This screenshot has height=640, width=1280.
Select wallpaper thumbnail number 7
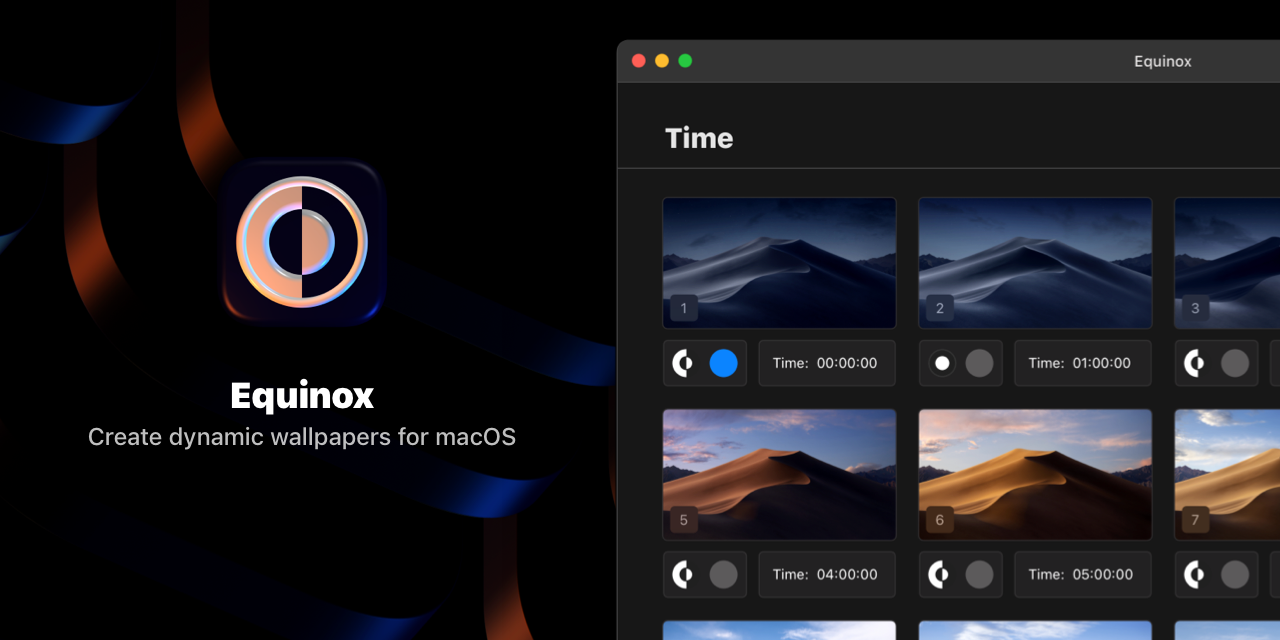point(1228,474)
